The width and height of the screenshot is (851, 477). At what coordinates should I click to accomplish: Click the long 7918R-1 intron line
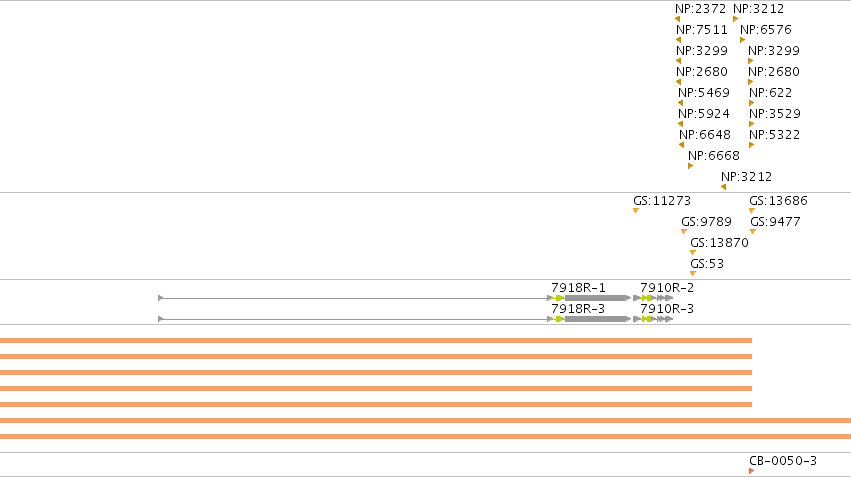tap(353, 298)
